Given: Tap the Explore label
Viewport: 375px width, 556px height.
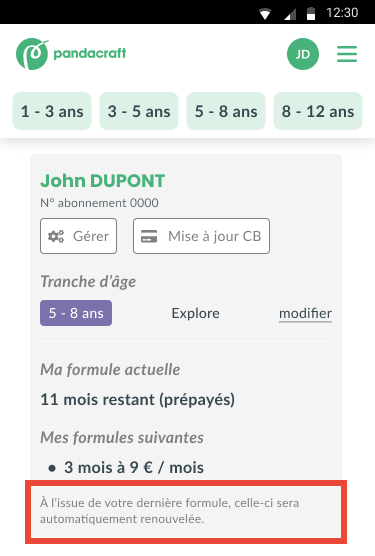Looking at the screenshot, I should click(x=196, y=313).
